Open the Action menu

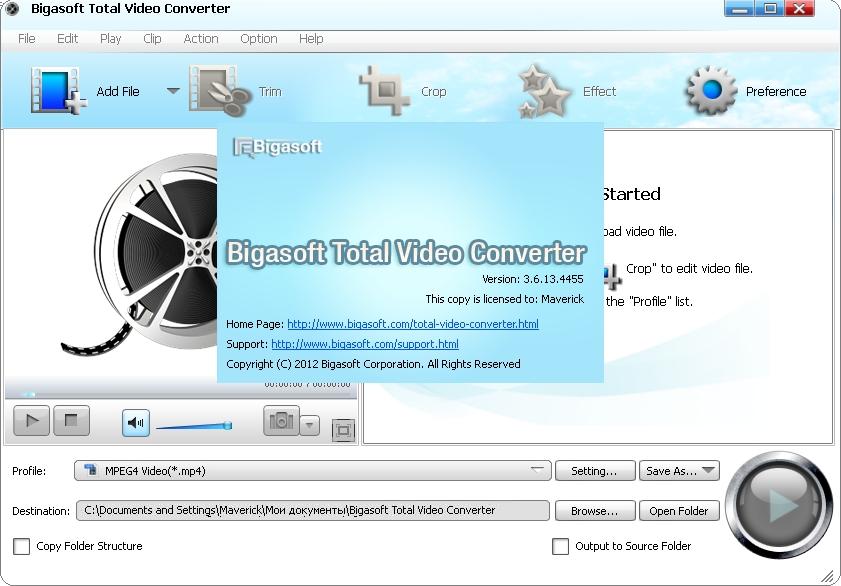point(201,39)
